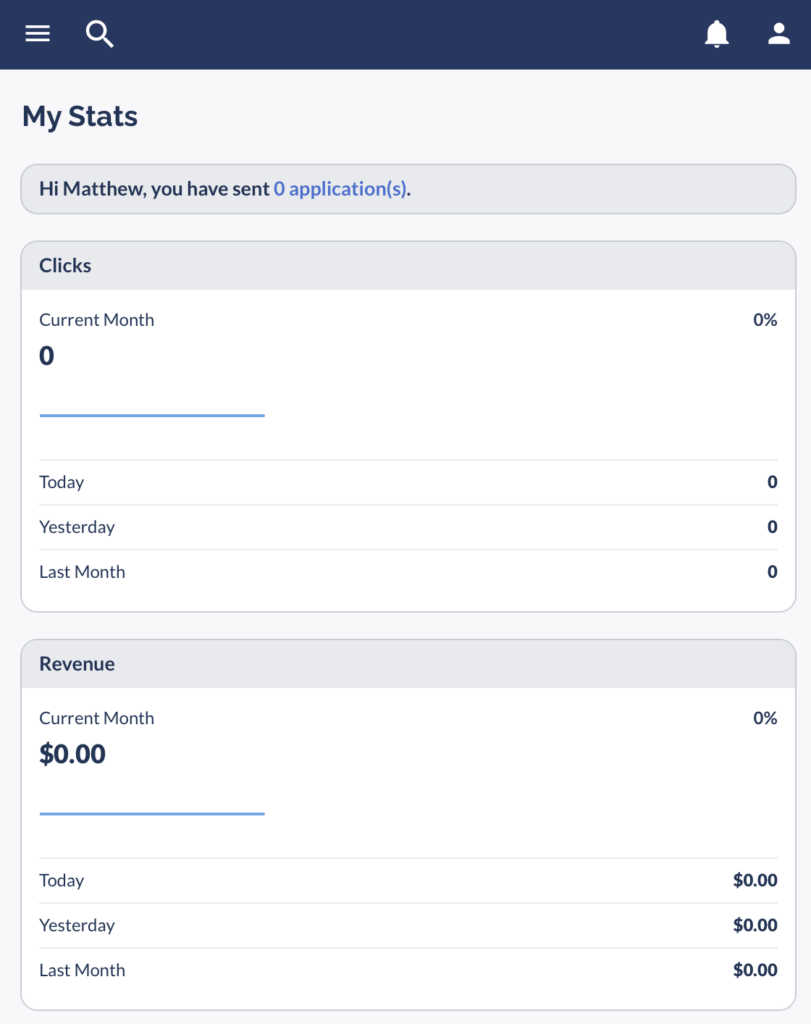This screenshot has width=811, height=1024.
Task: Select the Last Month row under Clicks
Action: 408,572
